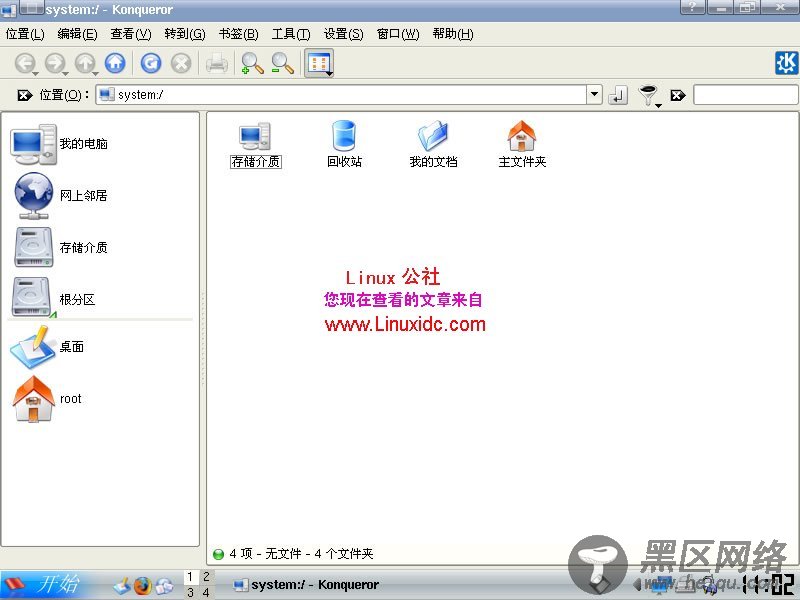This screenshot has height=600, width=800.
Task: Reload the page with the refresh icon
Action: pyautogui.click(x=150, y=62)
